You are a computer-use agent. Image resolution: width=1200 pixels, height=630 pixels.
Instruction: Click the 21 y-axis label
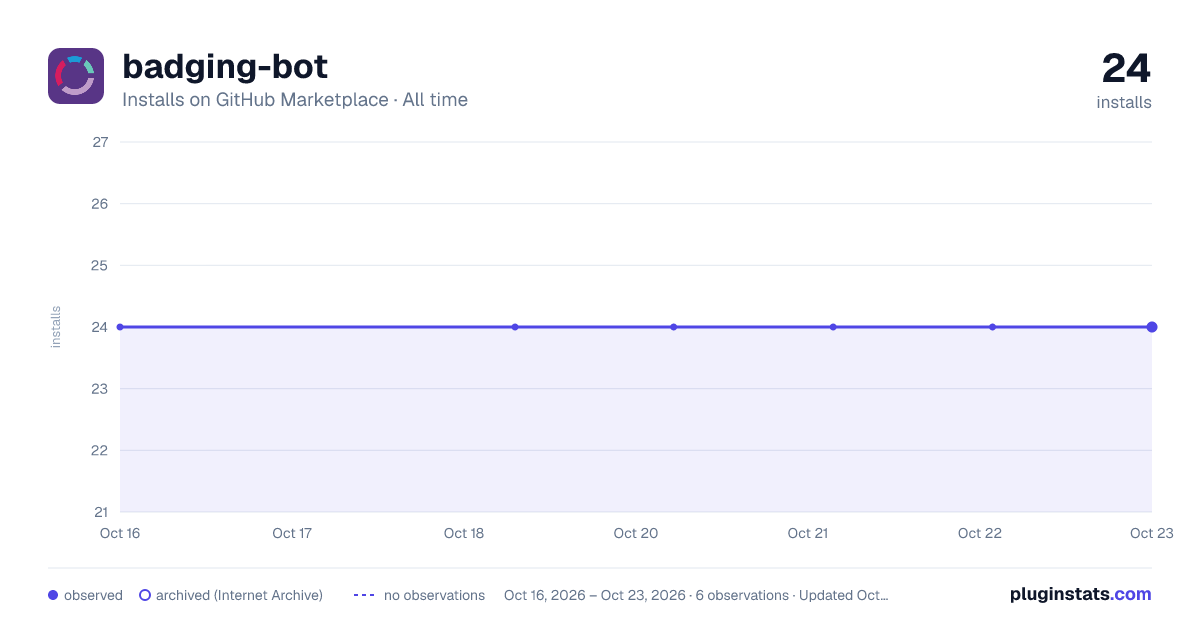pos(100,513)
